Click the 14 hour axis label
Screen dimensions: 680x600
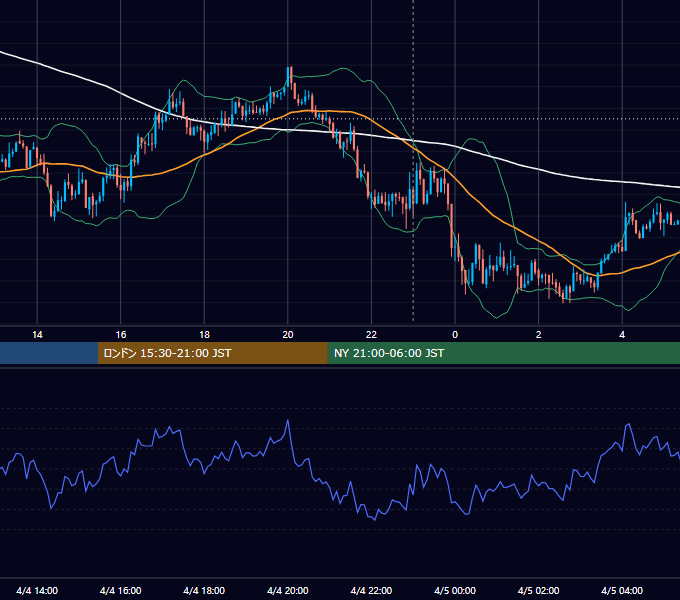(37, 335)
